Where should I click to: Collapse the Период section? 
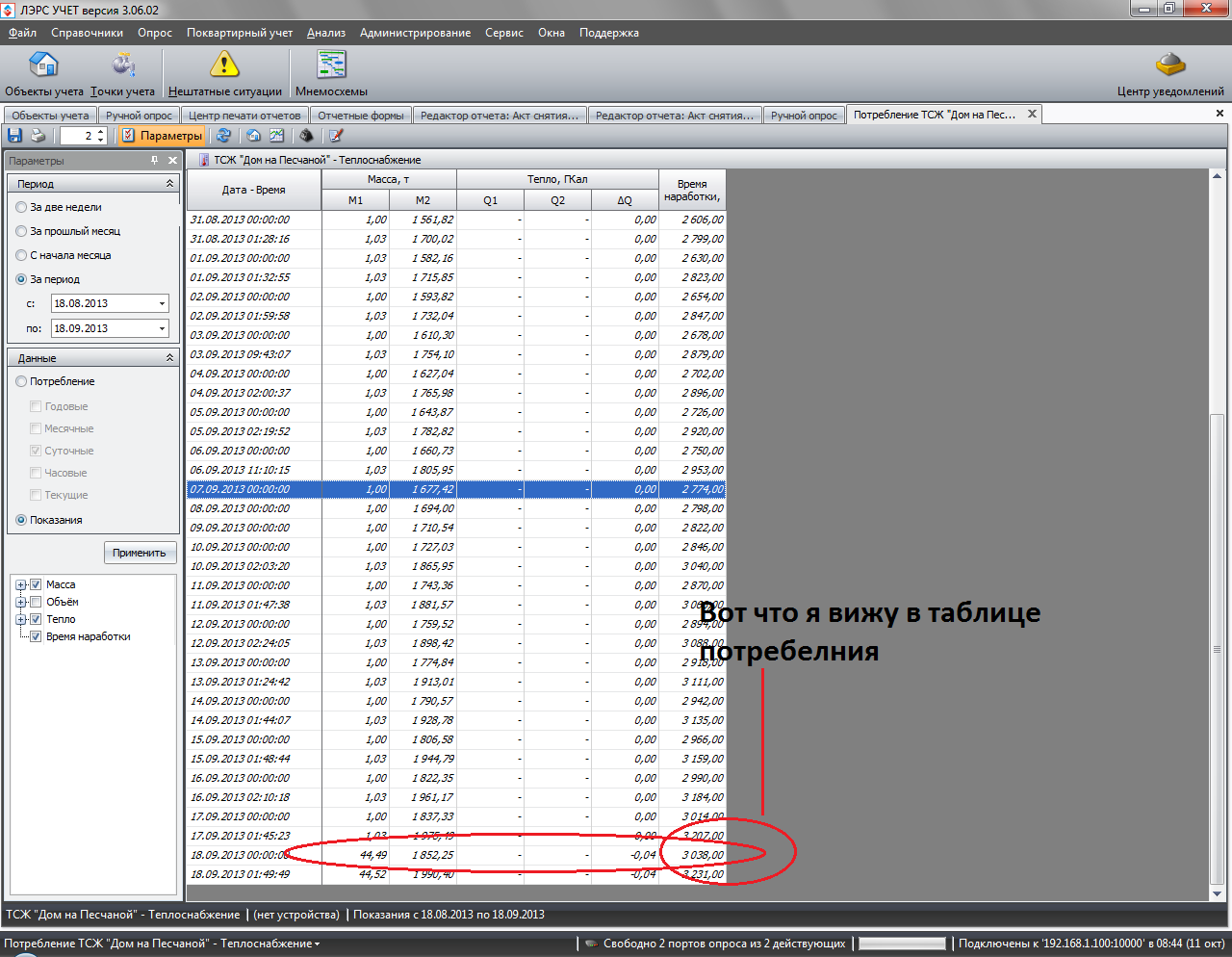pyautogui.click(x=170, y=183)
